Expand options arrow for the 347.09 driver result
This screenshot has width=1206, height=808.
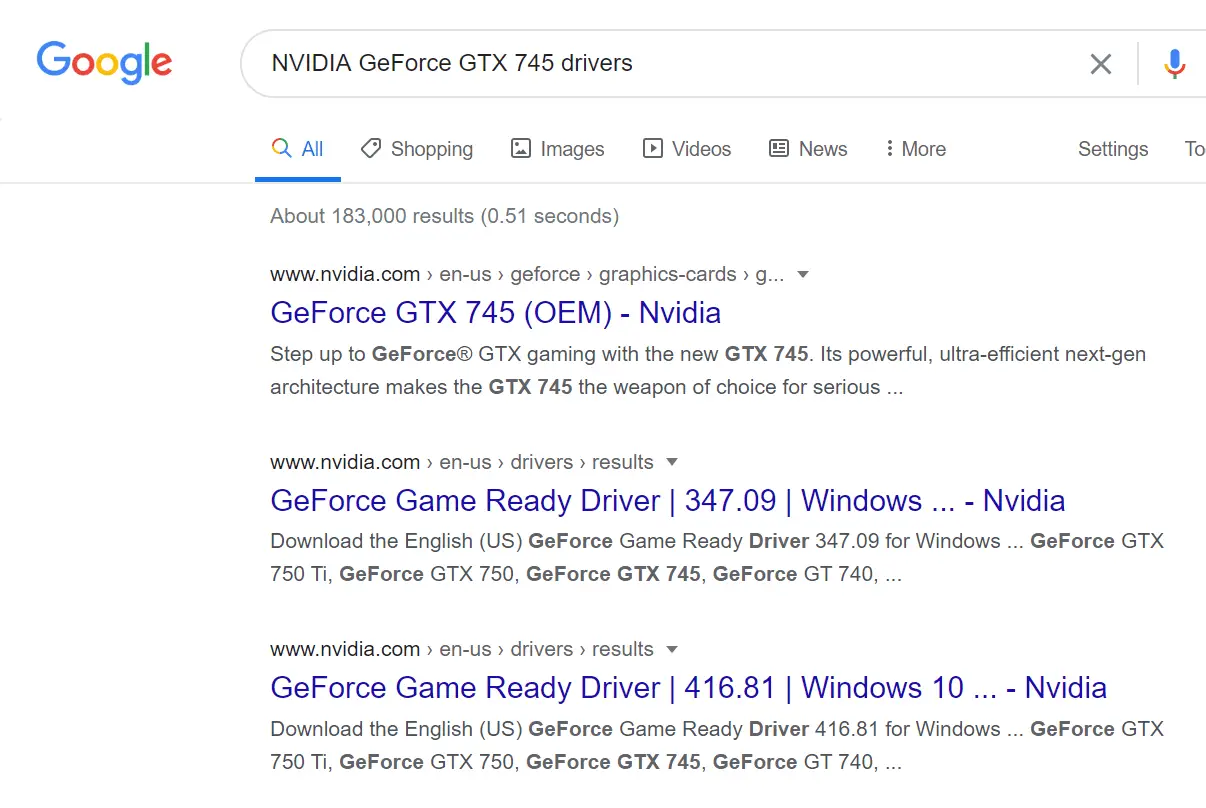pos(672,462)
